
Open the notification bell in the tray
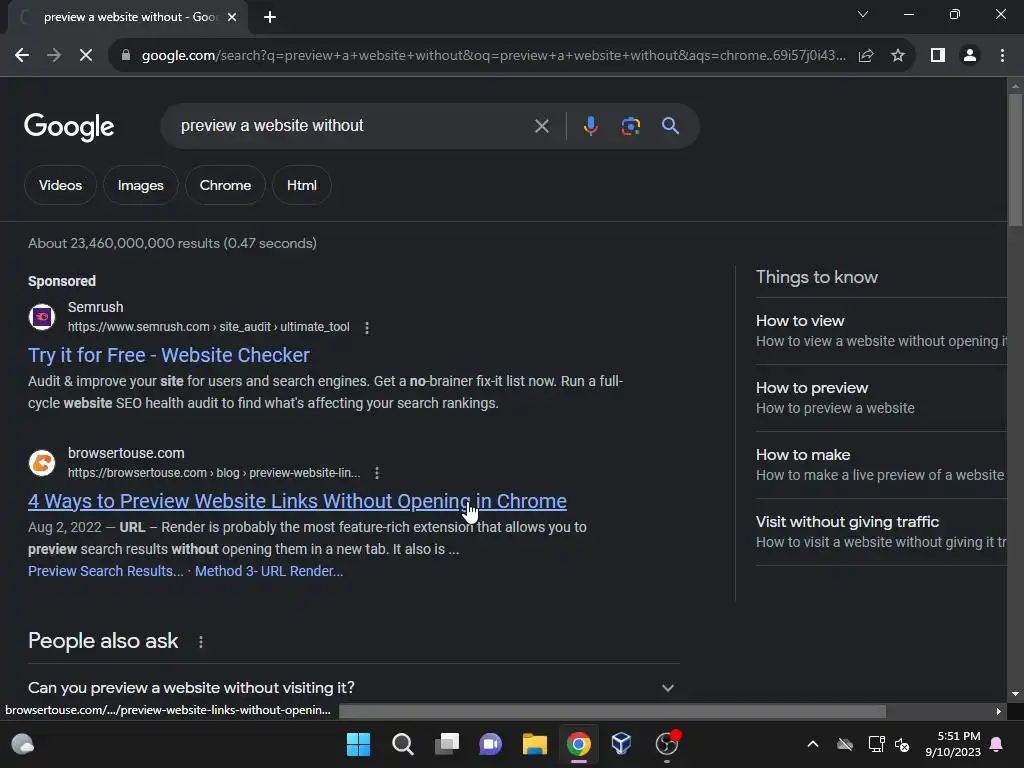click(x=997, y=744)
